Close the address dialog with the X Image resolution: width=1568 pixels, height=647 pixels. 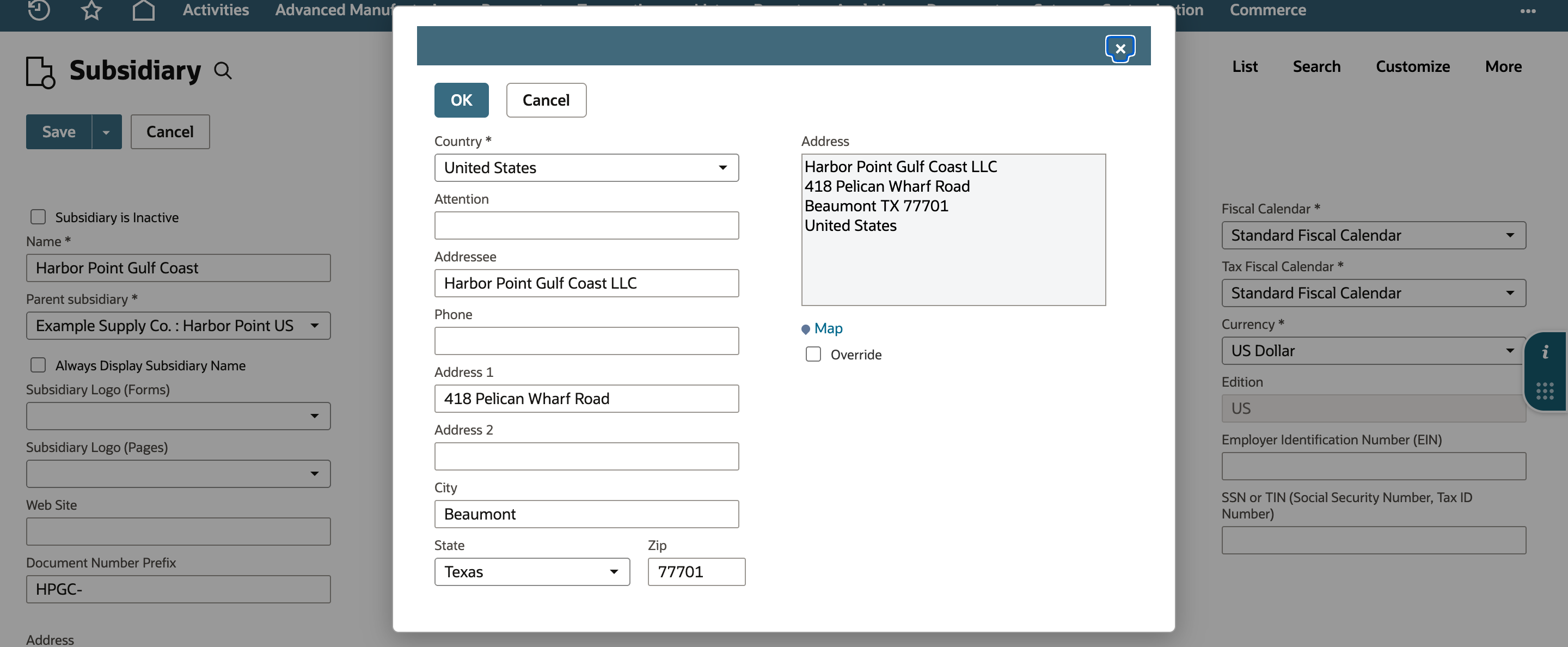click(x=1120, y=48)
